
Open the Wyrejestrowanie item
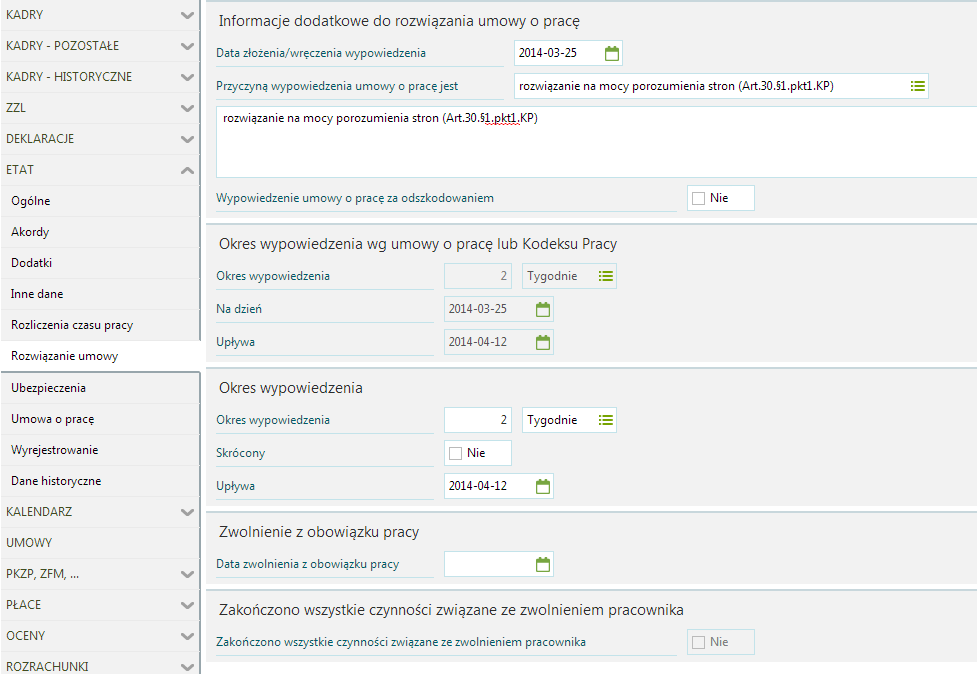(100, 450)
